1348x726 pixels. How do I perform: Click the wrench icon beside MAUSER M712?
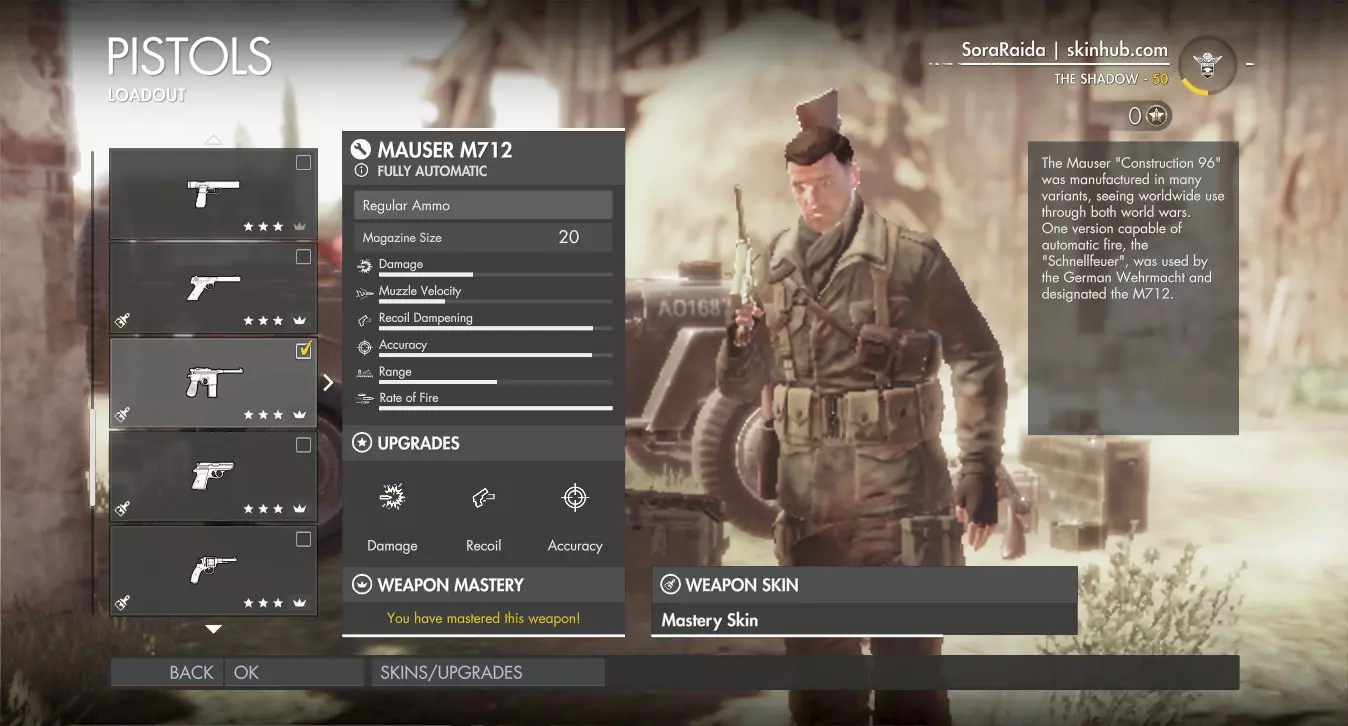(361, 150)
